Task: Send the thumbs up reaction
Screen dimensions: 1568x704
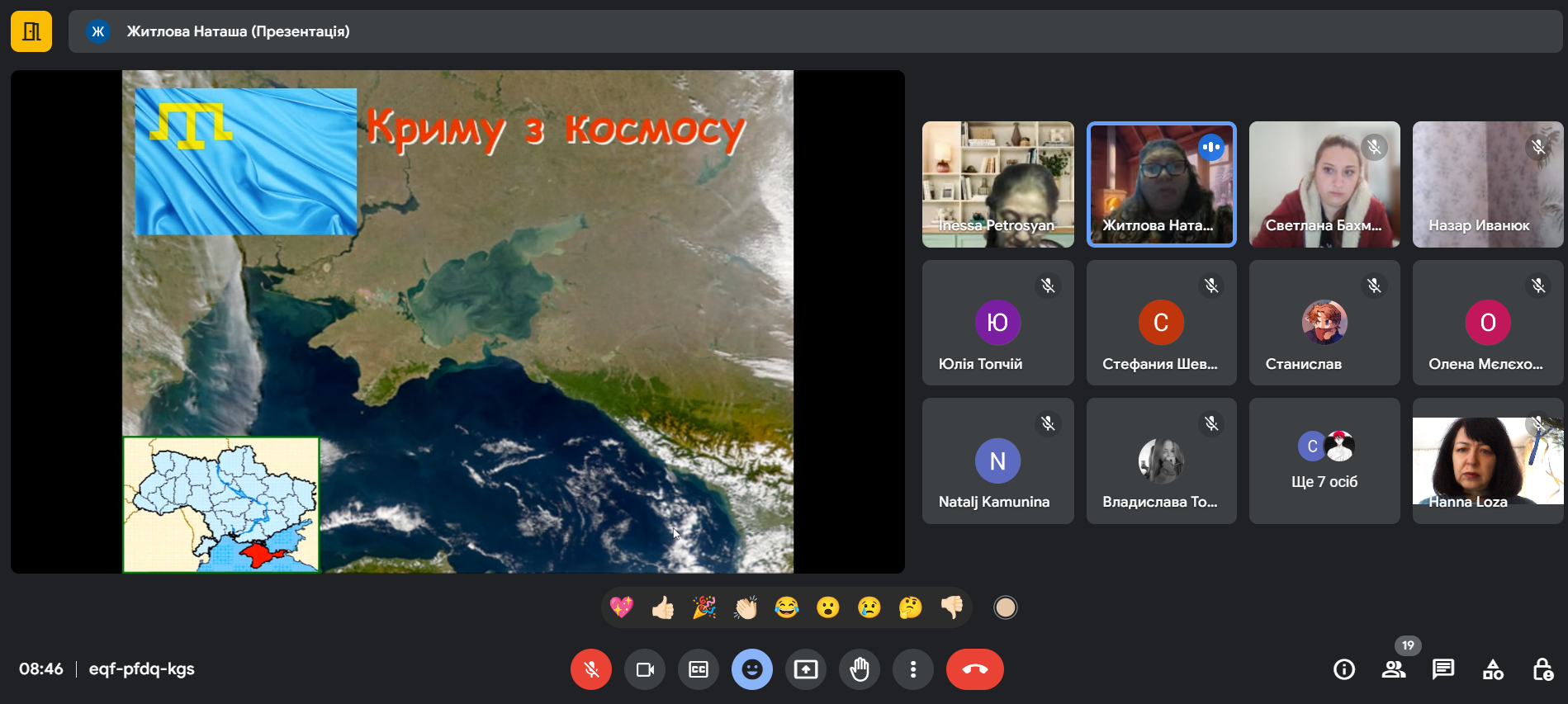Action: click(663, 607)
